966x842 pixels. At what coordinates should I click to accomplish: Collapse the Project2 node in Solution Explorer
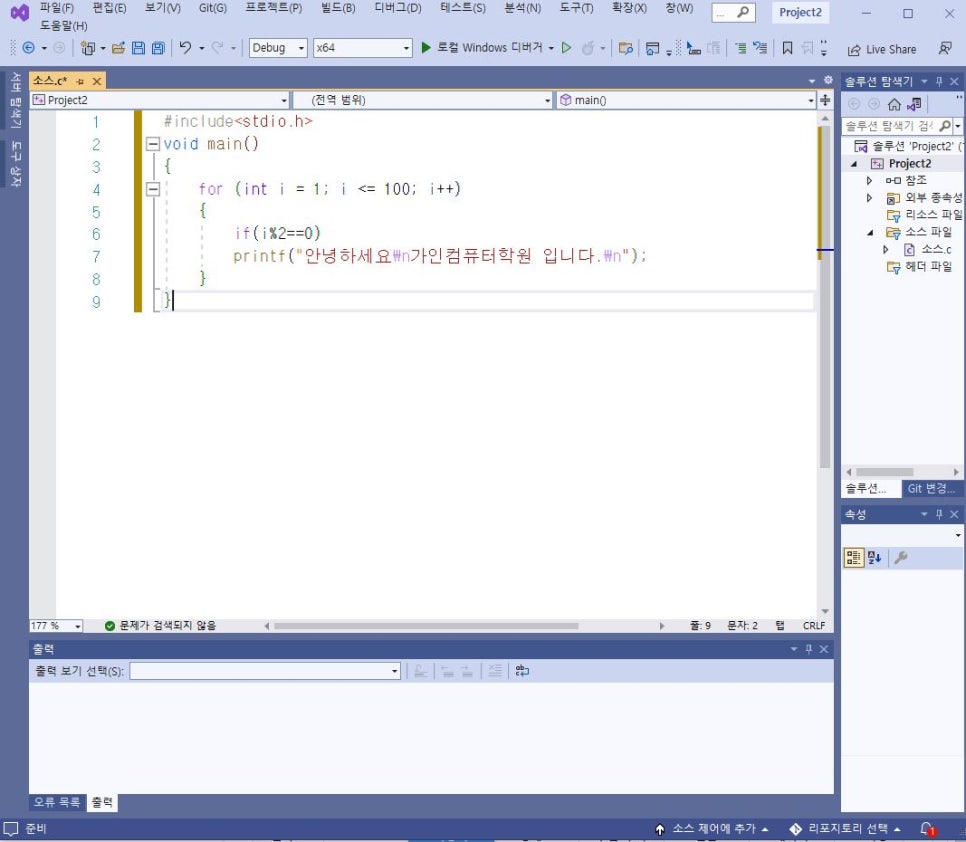[854, 164]
